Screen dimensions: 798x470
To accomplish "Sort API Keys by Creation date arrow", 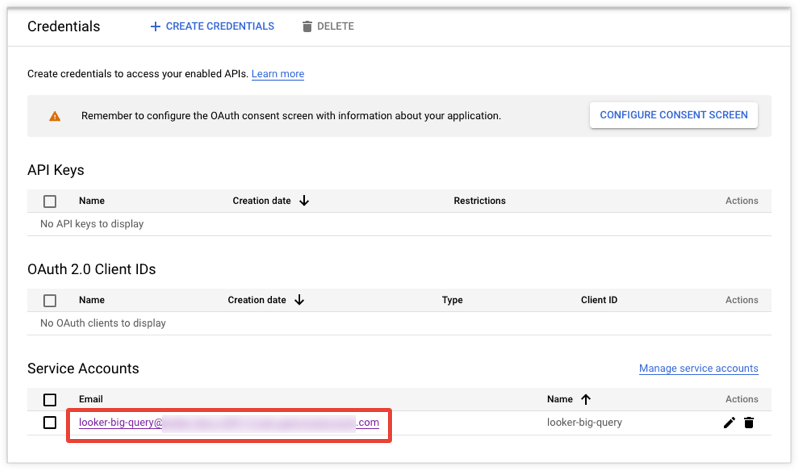I will [x=304, y=201].
